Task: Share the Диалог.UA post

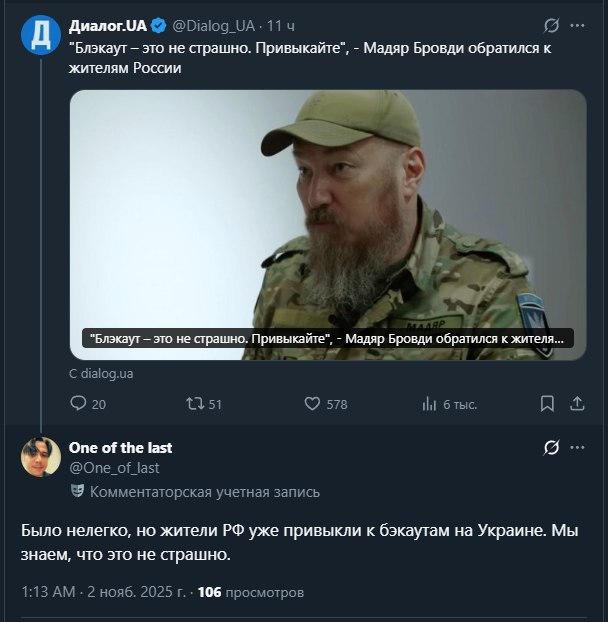Action: [x=577, y=404]
